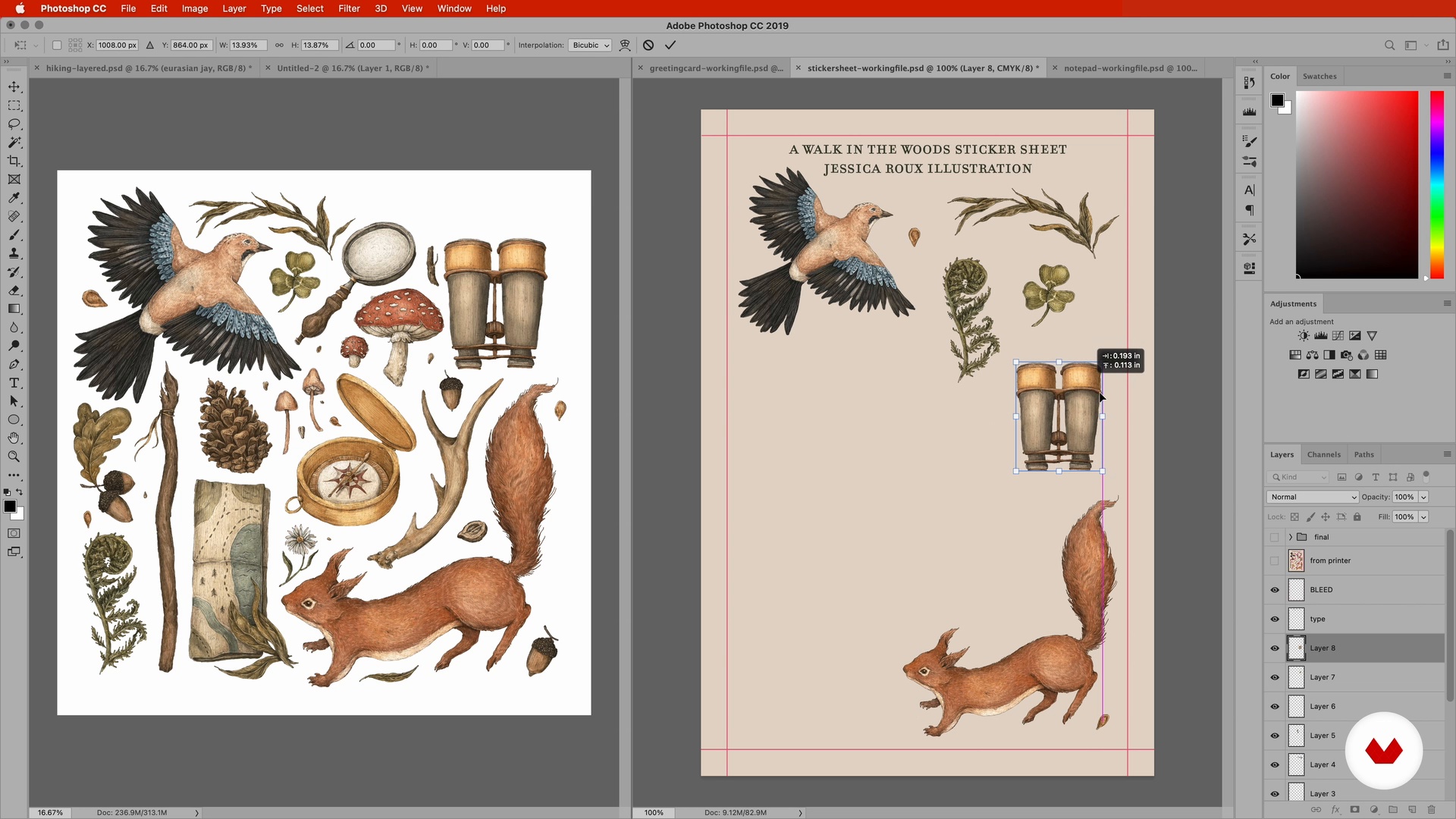This screenshot has height=819, width=1456.
Task: Hide the BLEED layer
Action: pyautogui.click(x=1275, y=590)
